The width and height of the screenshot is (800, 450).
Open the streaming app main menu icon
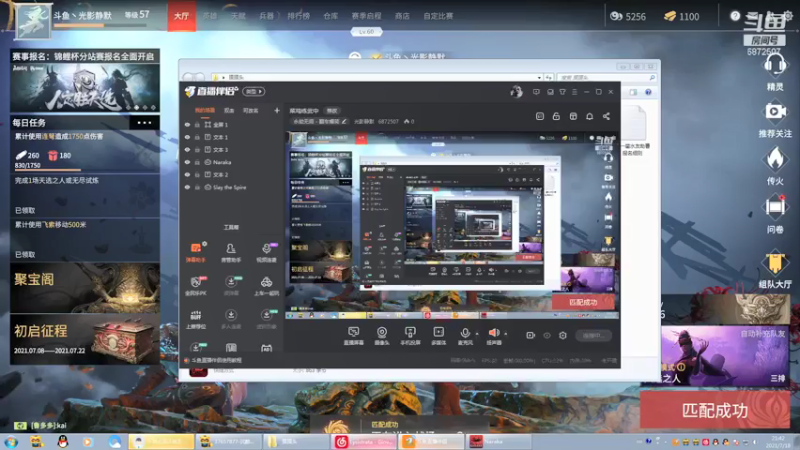click(x=574, y=92)
